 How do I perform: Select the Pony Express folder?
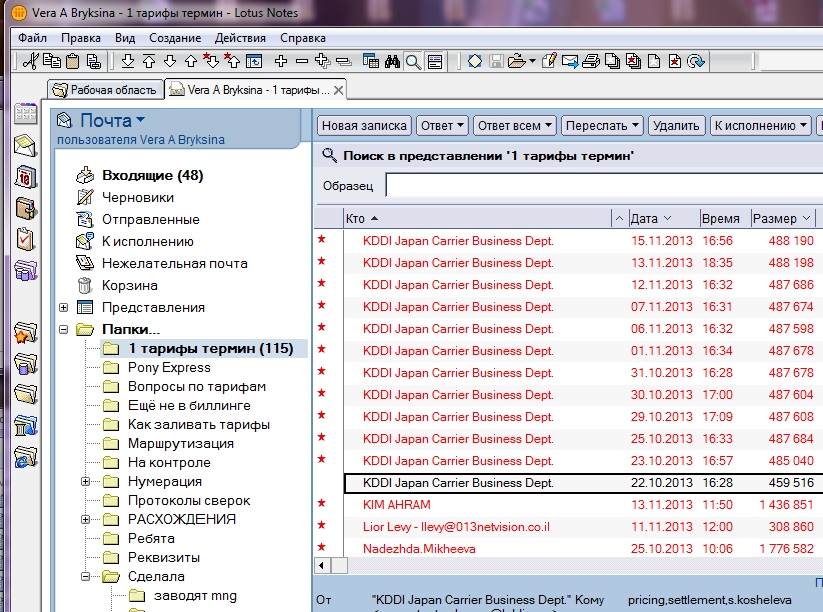coord(169,367)
